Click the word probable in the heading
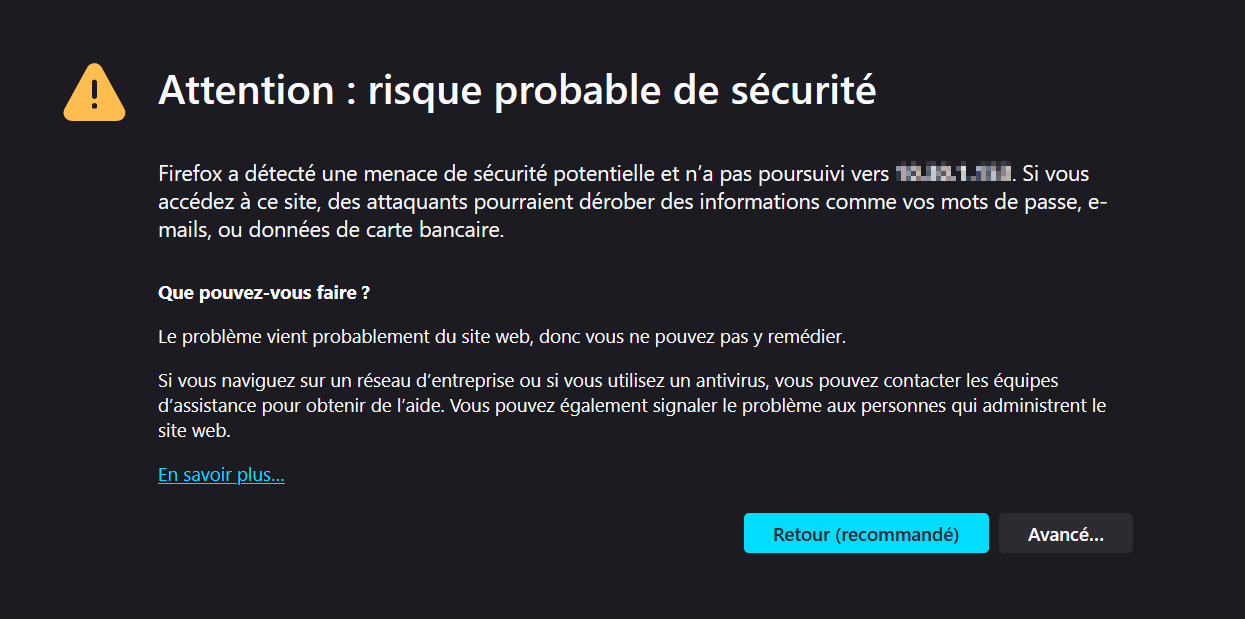The image size is (1245, 619). tap(569, 90)
